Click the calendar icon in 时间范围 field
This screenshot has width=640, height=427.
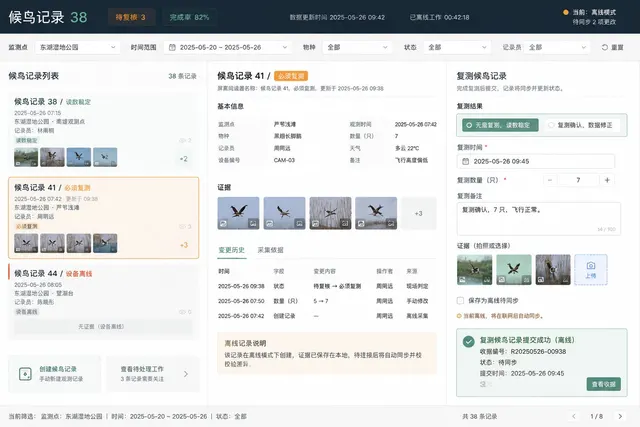coord(172,47)
